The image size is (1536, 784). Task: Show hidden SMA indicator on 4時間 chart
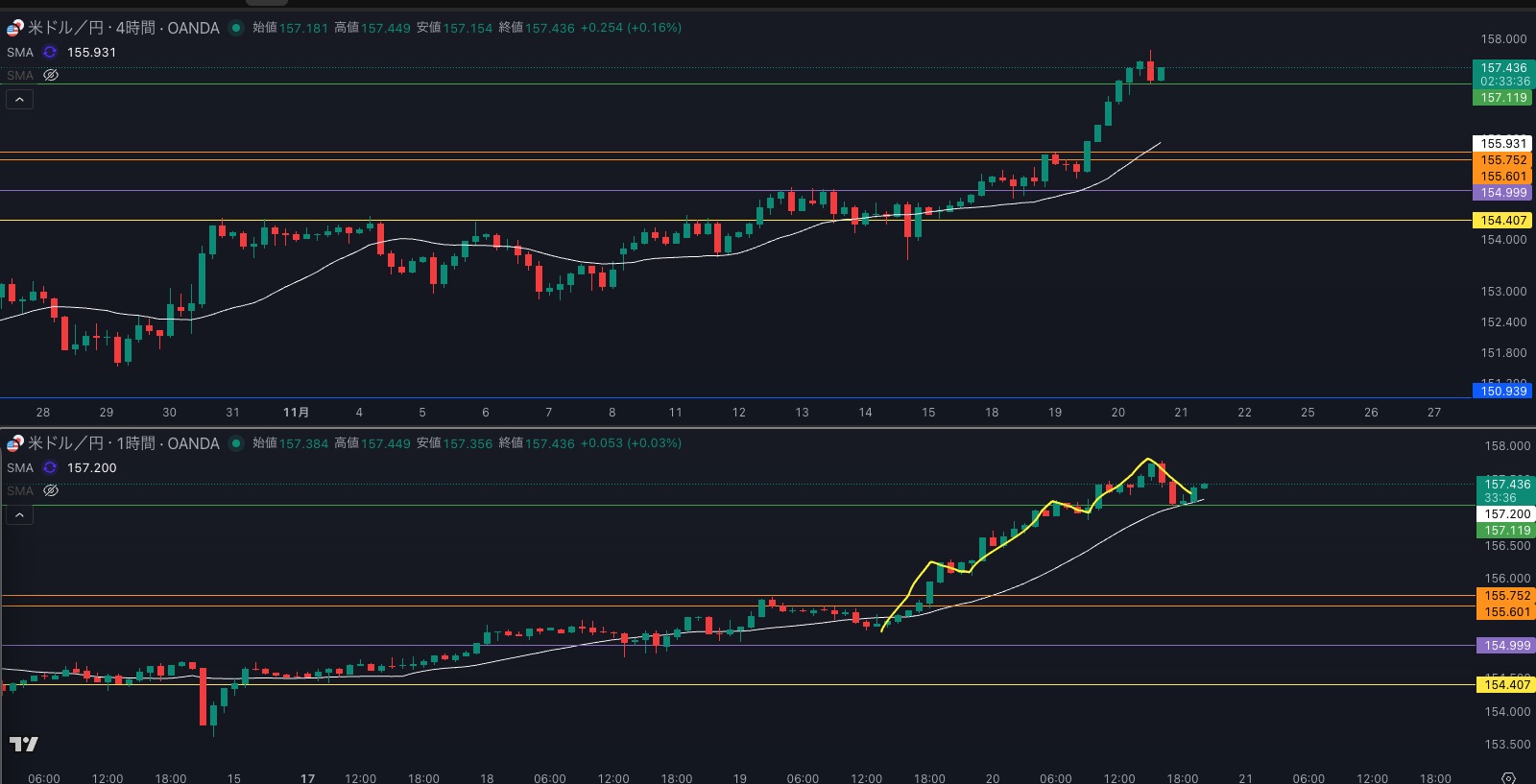pyautogui.click(x=51, y=75)
